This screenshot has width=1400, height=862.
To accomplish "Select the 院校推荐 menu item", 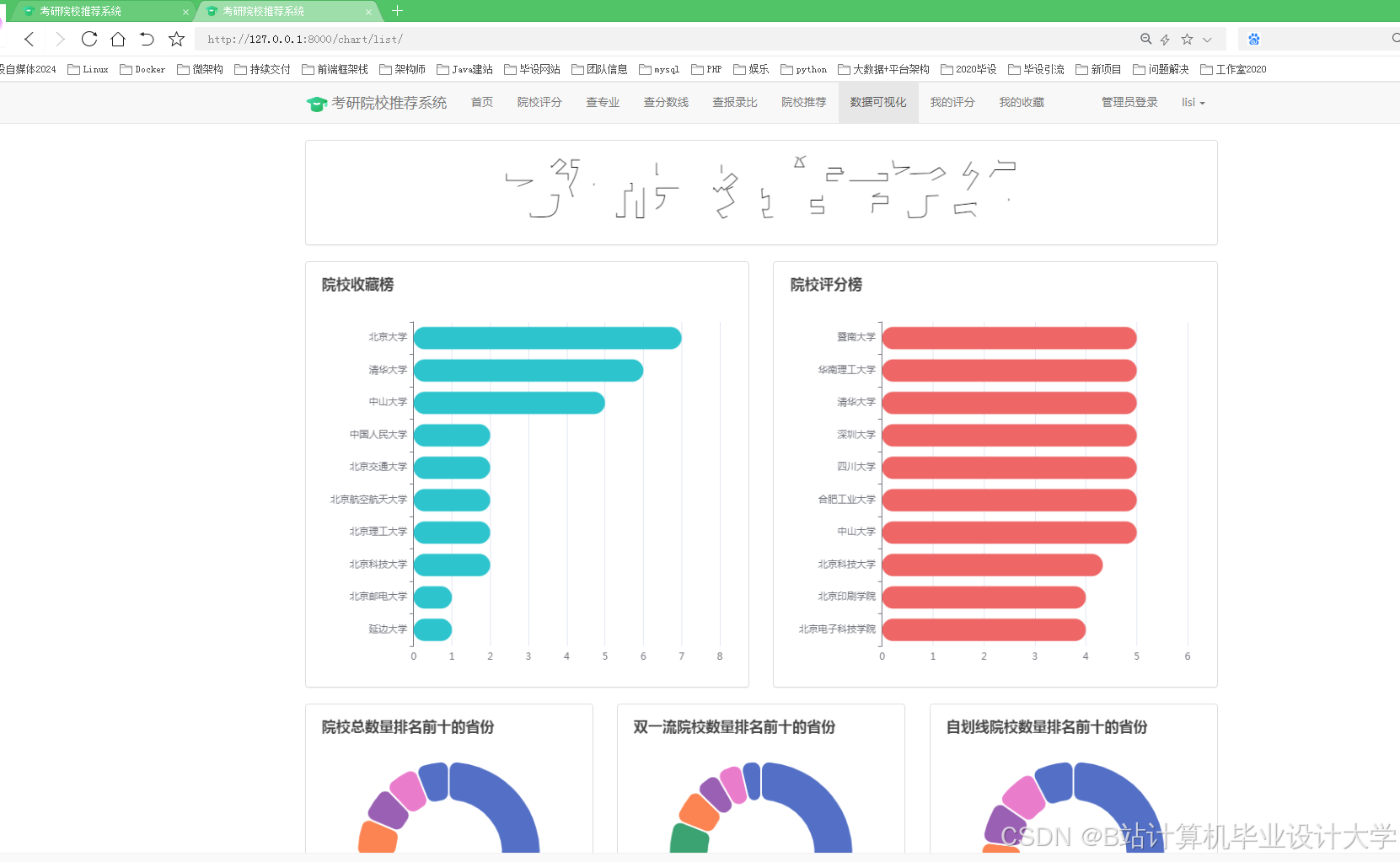I will coord(803,102).
